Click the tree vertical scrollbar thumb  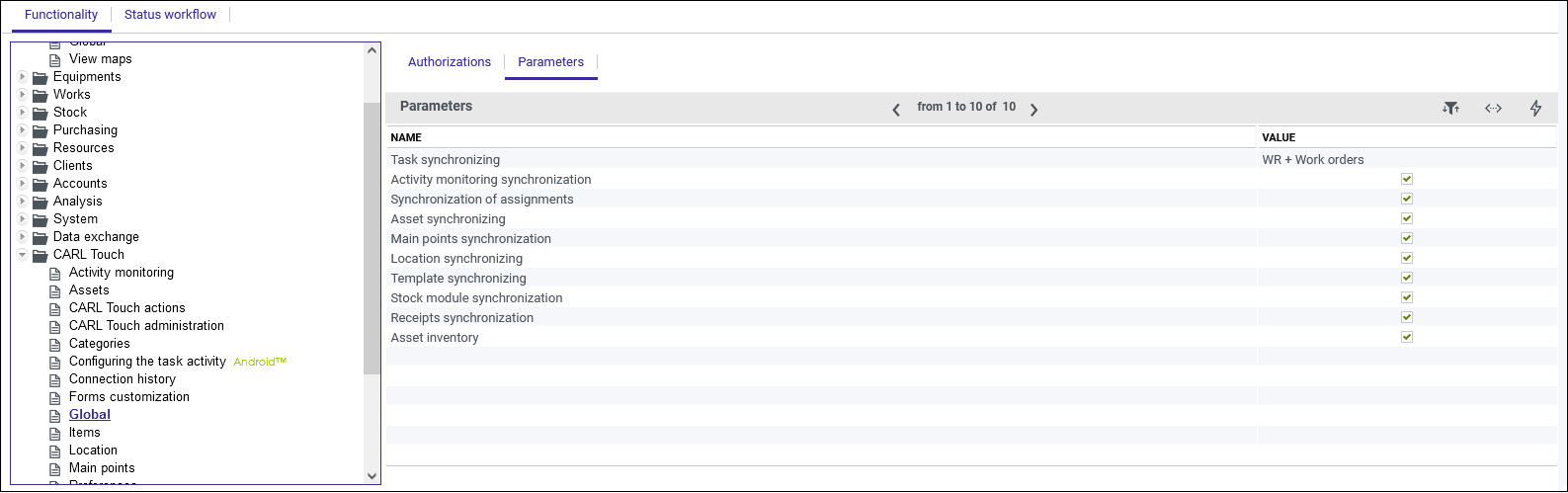pyautogui.click(x=371, y=238)
